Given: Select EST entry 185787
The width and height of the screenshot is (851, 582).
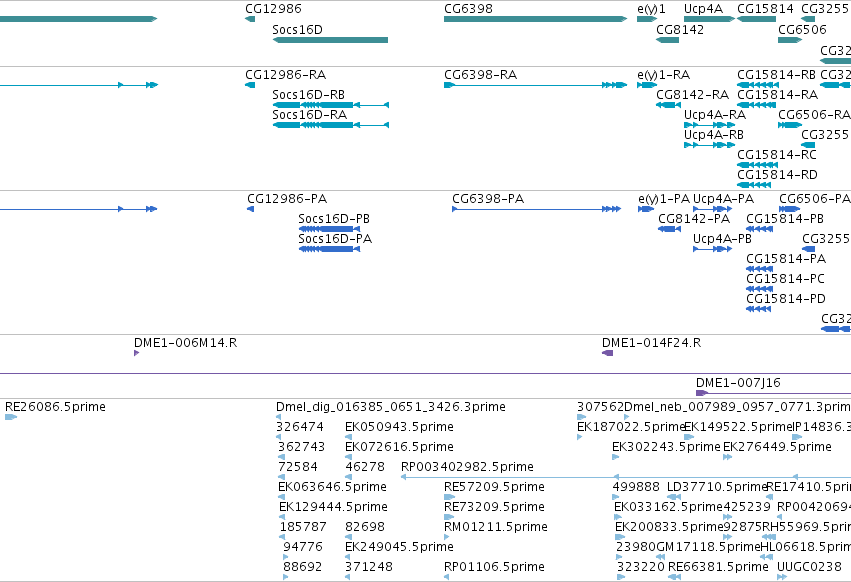Looking at the screenshot, I should click(303, 527).
